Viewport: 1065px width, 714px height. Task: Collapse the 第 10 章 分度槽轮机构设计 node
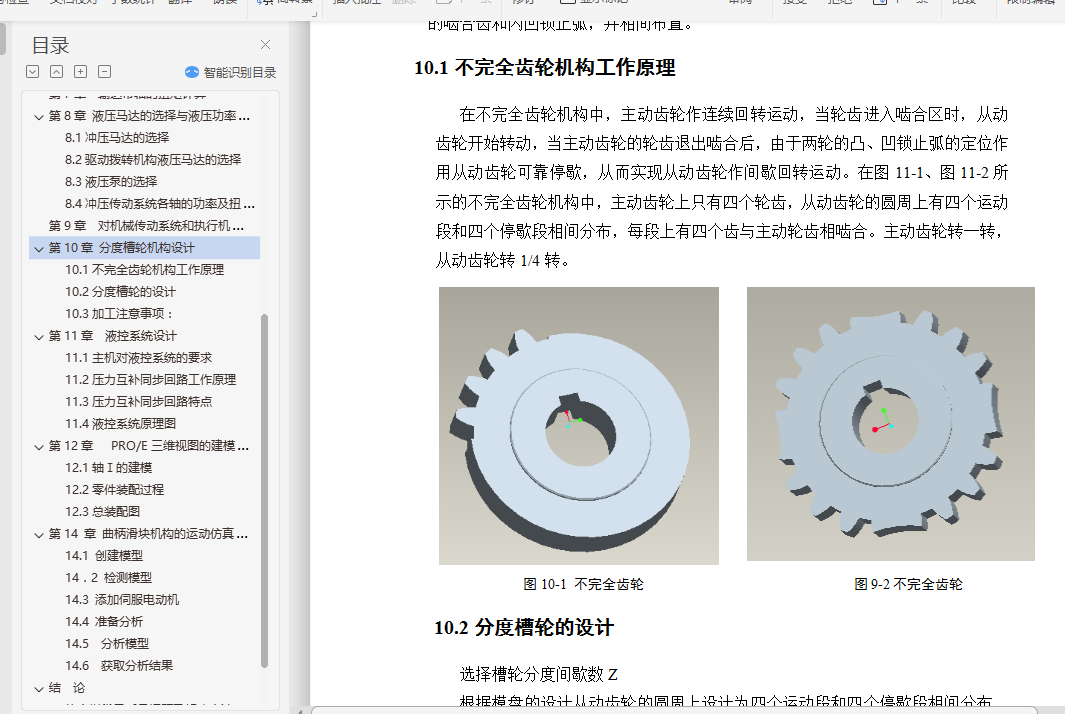click(39, 249)
